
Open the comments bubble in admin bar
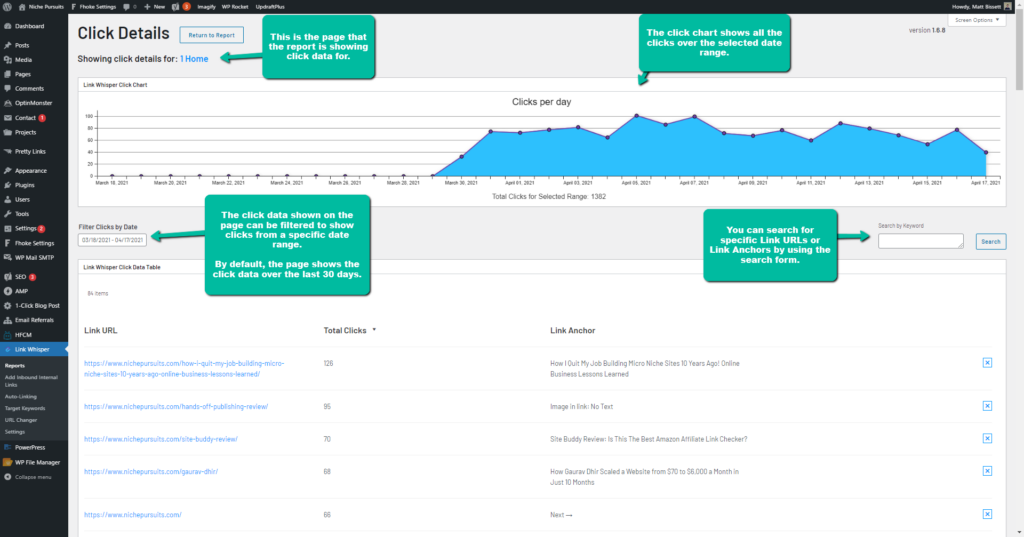pyautogui.click(x=129, y=7)
